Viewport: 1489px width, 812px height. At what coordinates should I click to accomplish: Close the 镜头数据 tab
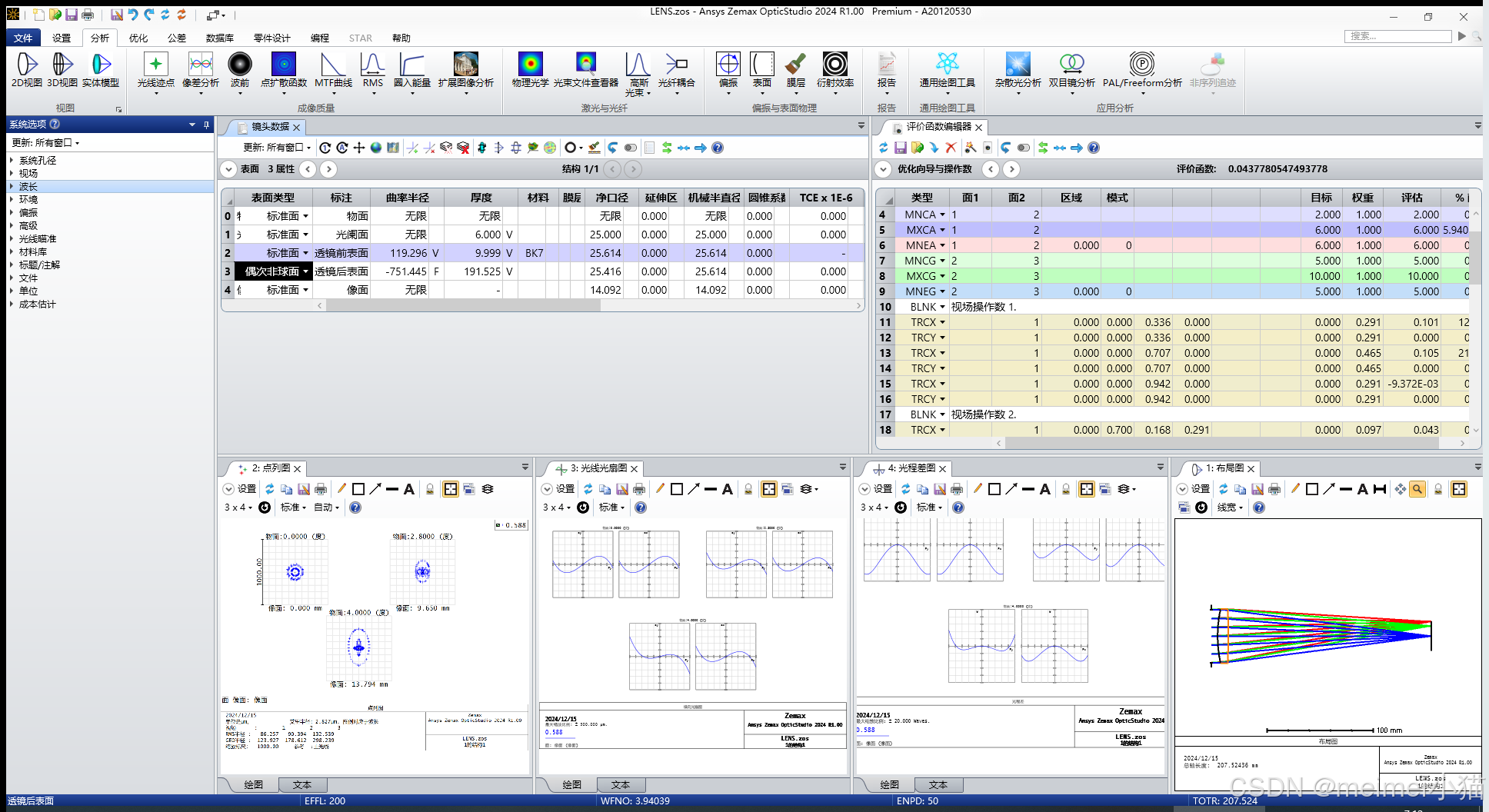tap(296, 128)
